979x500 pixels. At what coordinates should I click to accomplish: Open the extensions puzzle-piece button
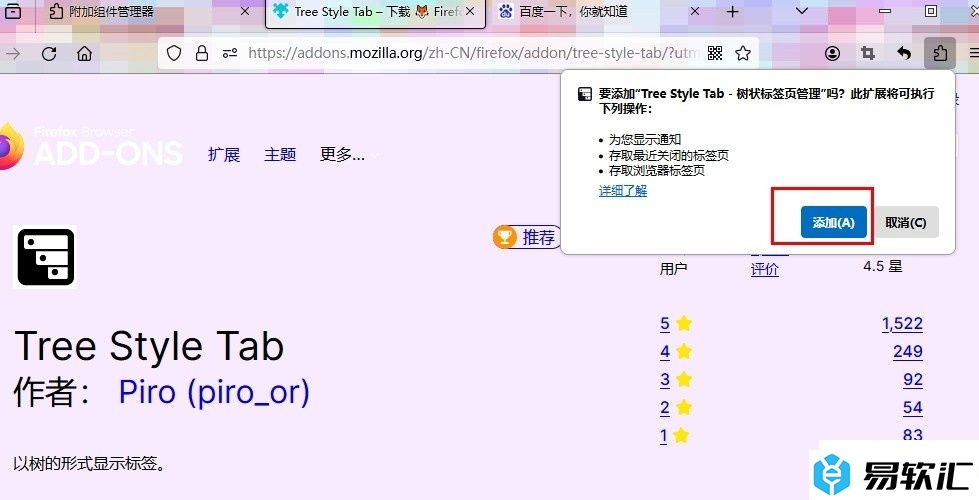[940, 54]
